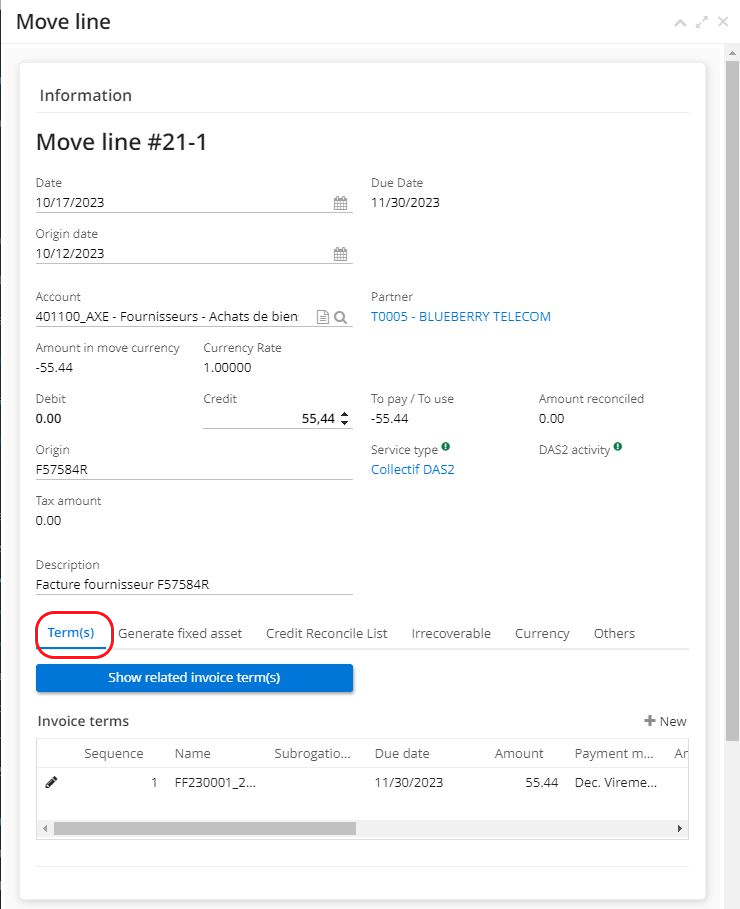Select the Irrecoverable tab
Screen dimensions: 740x909
pyautogui.click(x=451, y=633)
